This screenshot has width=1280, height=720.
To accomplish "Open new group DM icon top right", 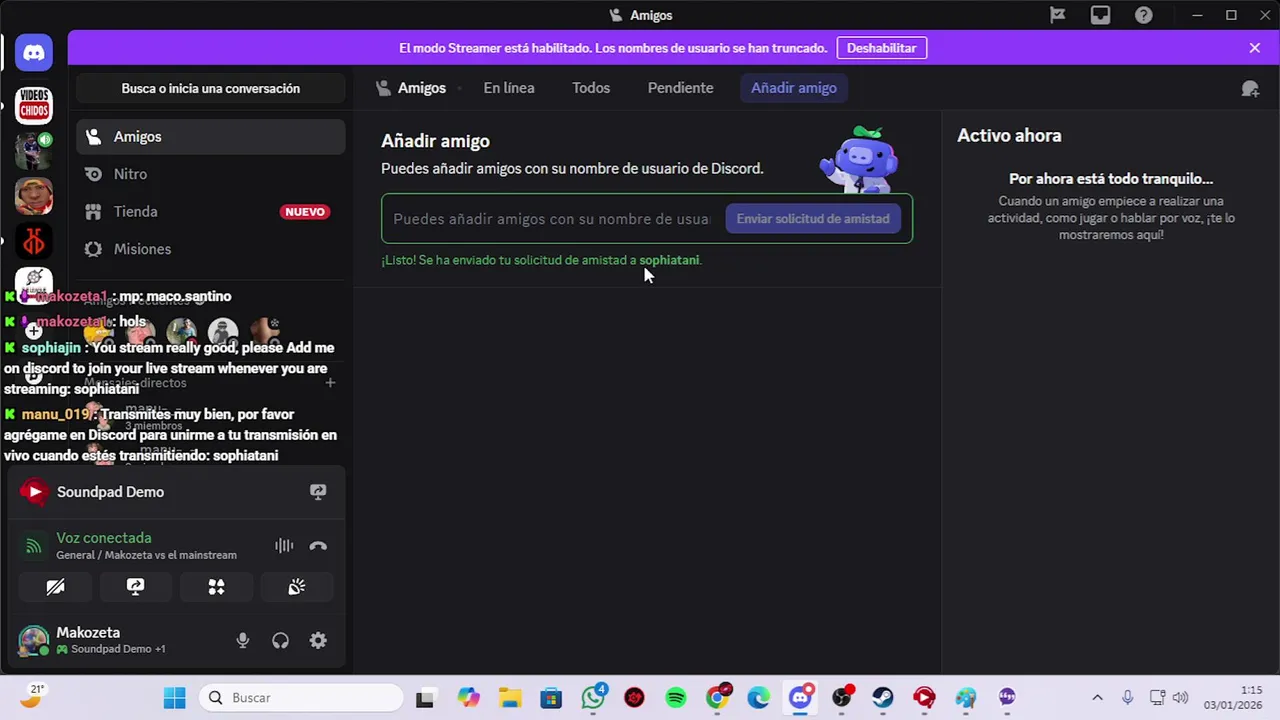I will click(1250, 88).
